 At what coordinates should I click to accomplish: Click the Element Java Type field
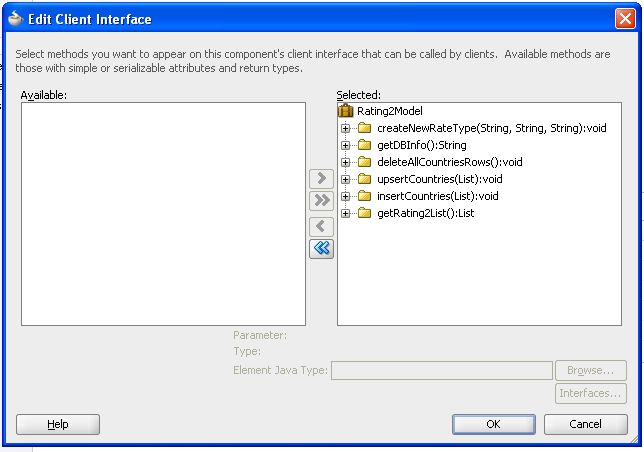pyautogui.click(x=441, y=371)
